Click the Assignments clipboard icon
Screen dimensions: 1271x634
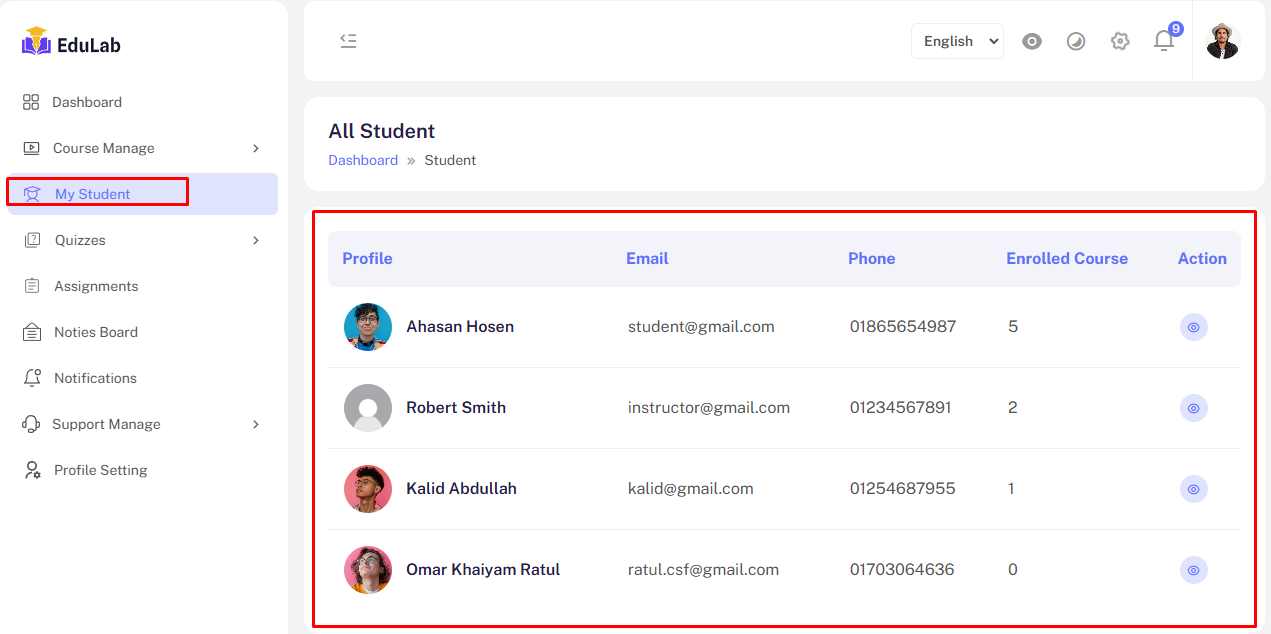point(32,286)
